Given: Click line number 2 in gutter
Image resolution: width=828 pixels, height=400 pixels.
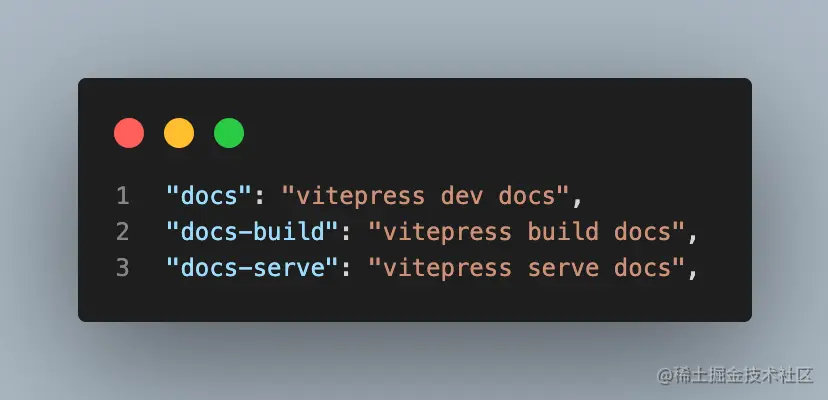Looking at the screenshot, I should [x=123, y=232].
